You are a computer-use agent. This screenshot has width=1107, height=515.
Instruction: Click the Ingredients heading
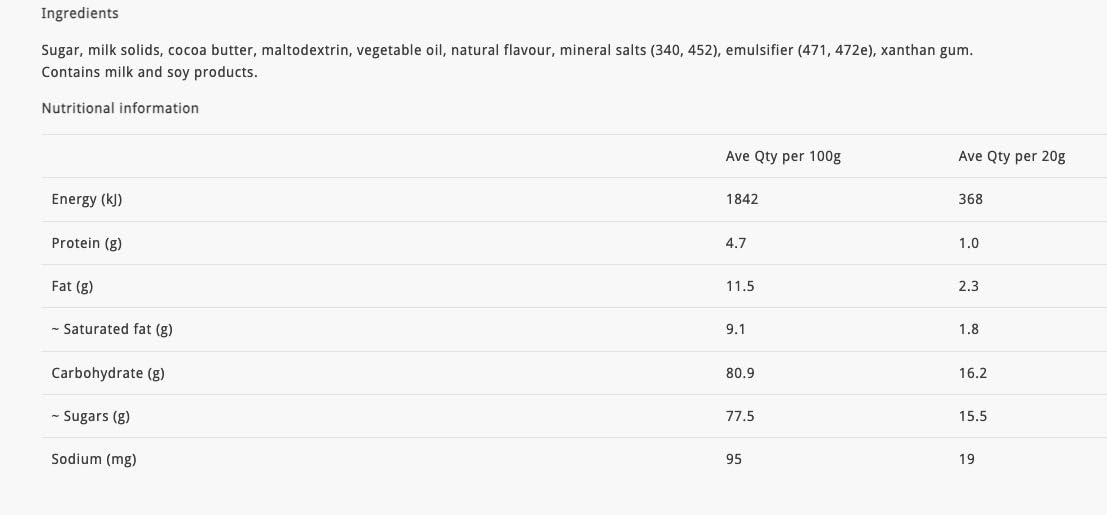pos(79,14)
